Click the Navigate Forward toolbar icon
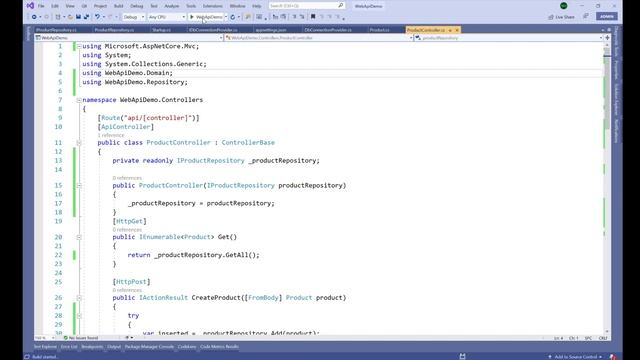The image size is (640, 360). 46,17
